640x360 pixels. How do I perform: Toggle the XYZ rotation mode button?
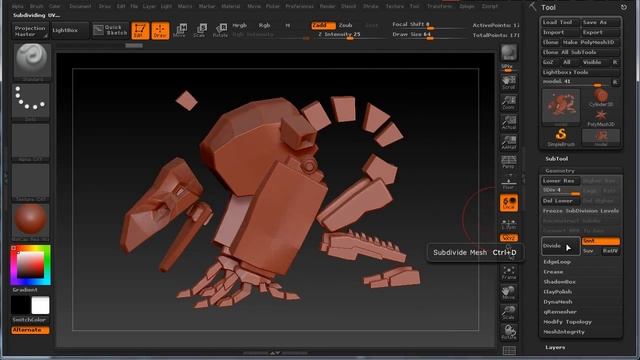pyautogui.click(x=509, y=238)
